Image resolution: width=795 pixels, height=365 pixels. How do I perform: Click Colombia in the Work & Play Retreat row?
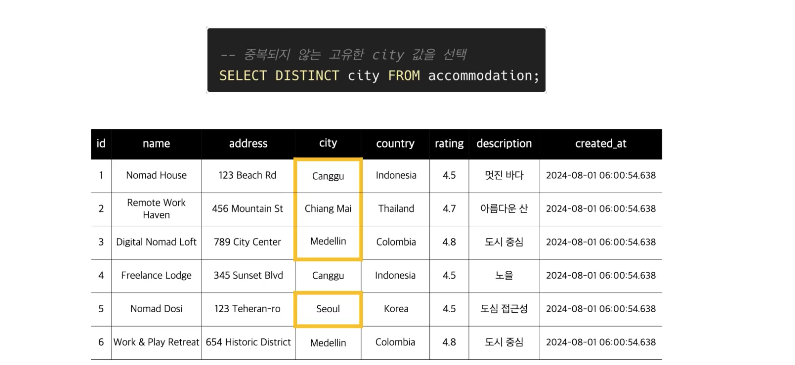(x=395, y=342)
